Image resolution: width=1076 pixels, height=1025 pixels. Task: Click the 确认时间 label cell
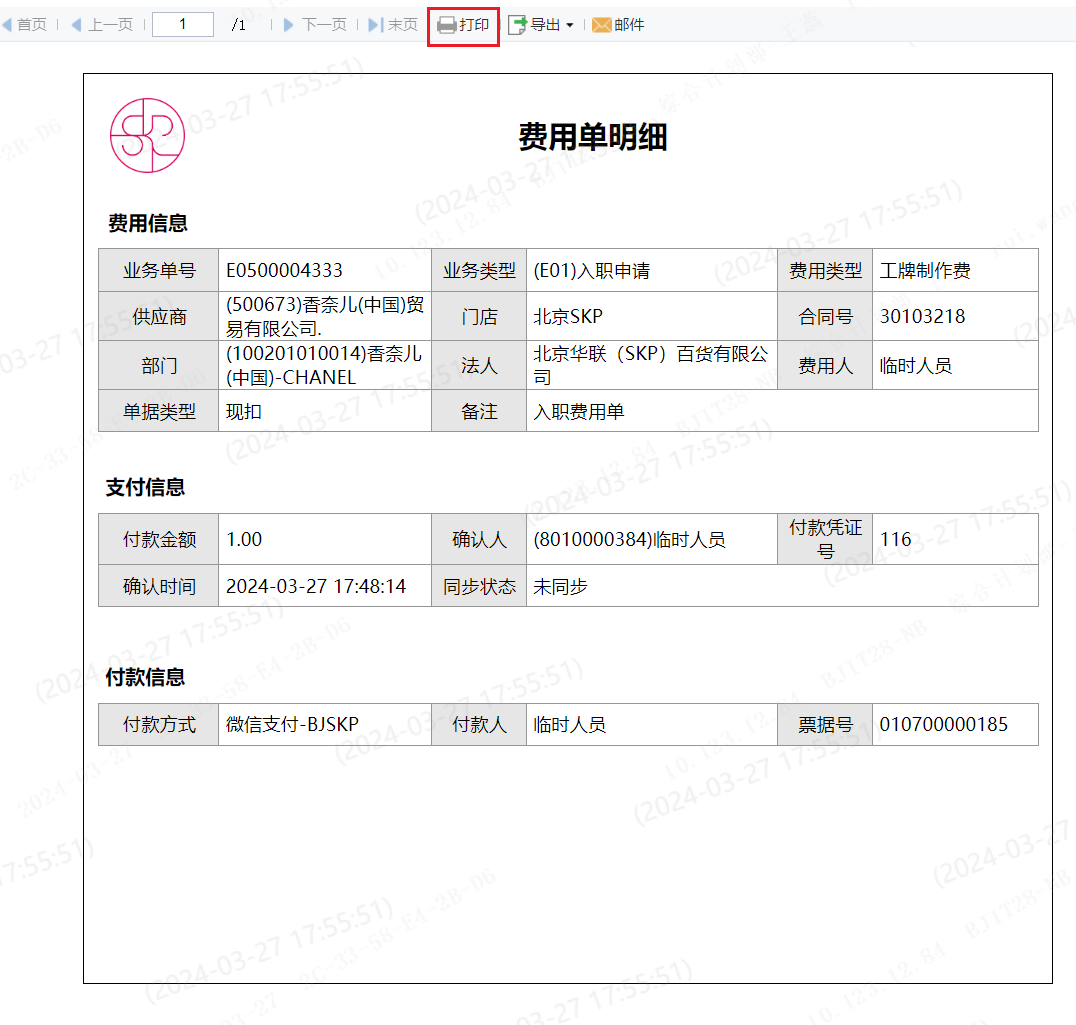coord(159,587)
